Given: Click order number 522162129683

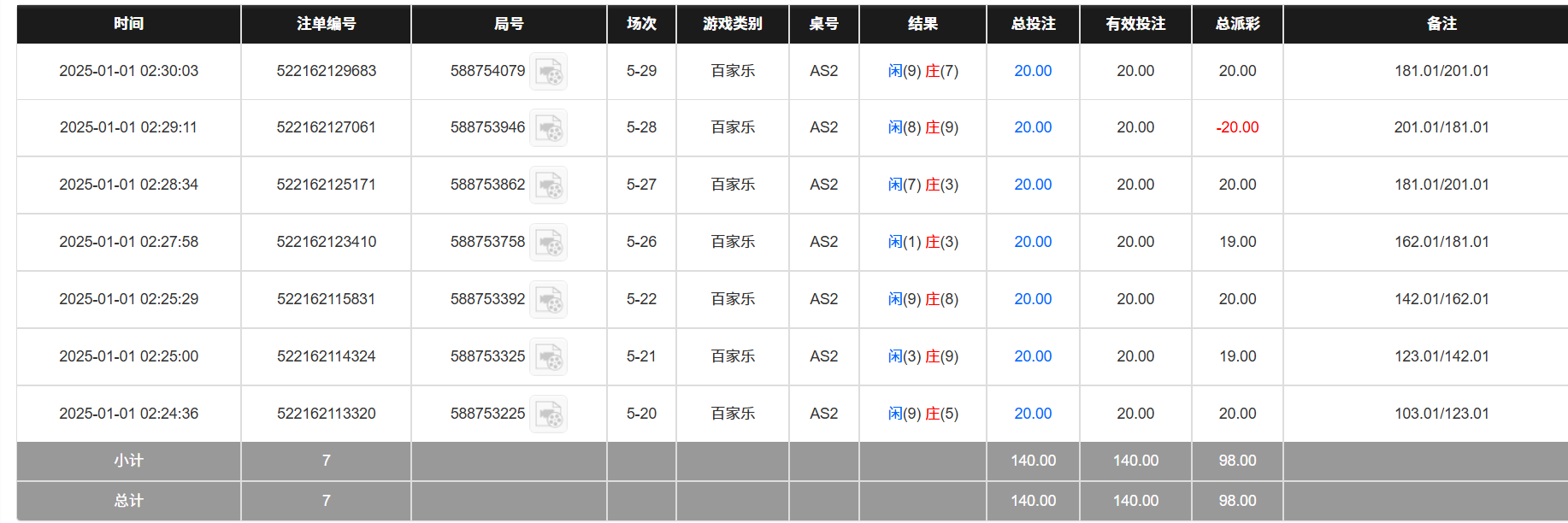Looking at the screenshot, I should tap(326, 71).
